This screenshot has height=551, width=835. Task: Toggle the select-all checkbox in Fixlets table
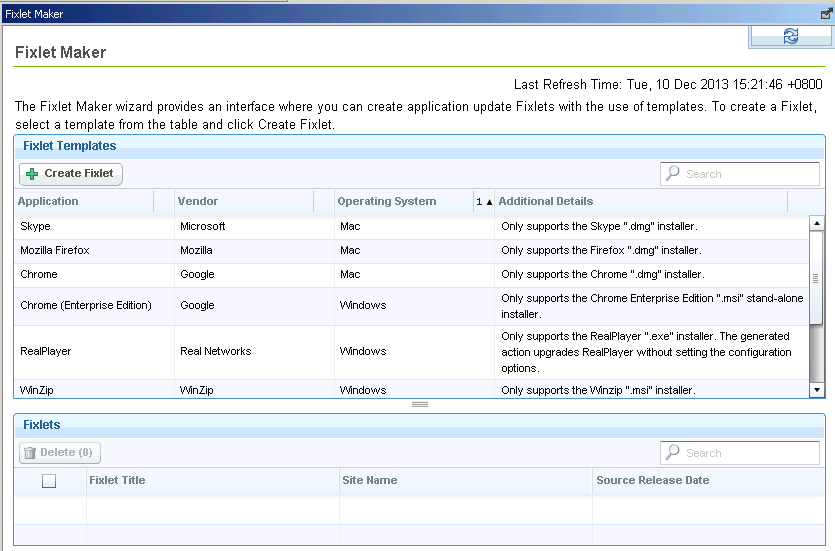coord(49,481)
